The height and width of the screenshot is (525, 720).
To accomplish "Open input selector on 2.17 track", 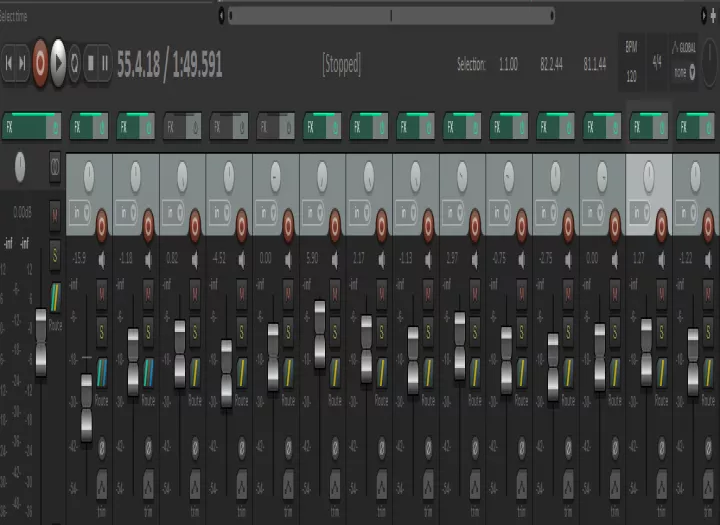I will [x=360, y=213].
